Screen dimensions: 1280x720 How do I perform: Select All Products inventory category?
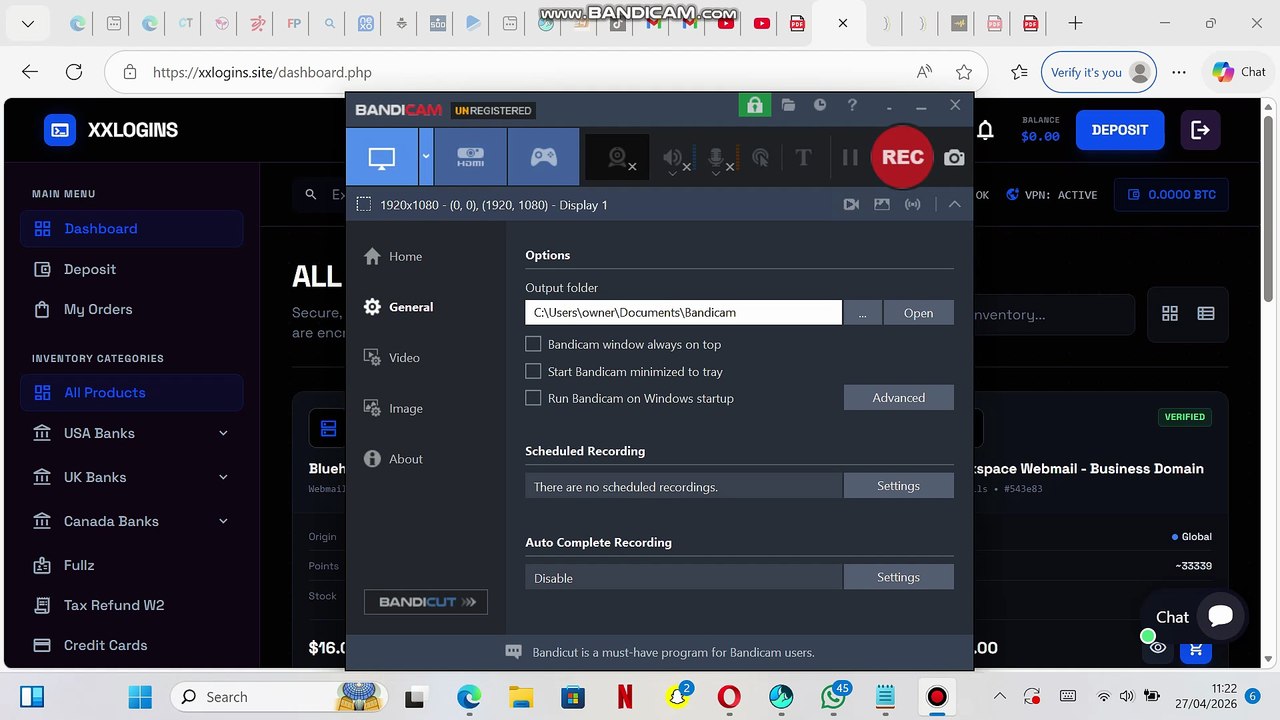tap(132, 392)
